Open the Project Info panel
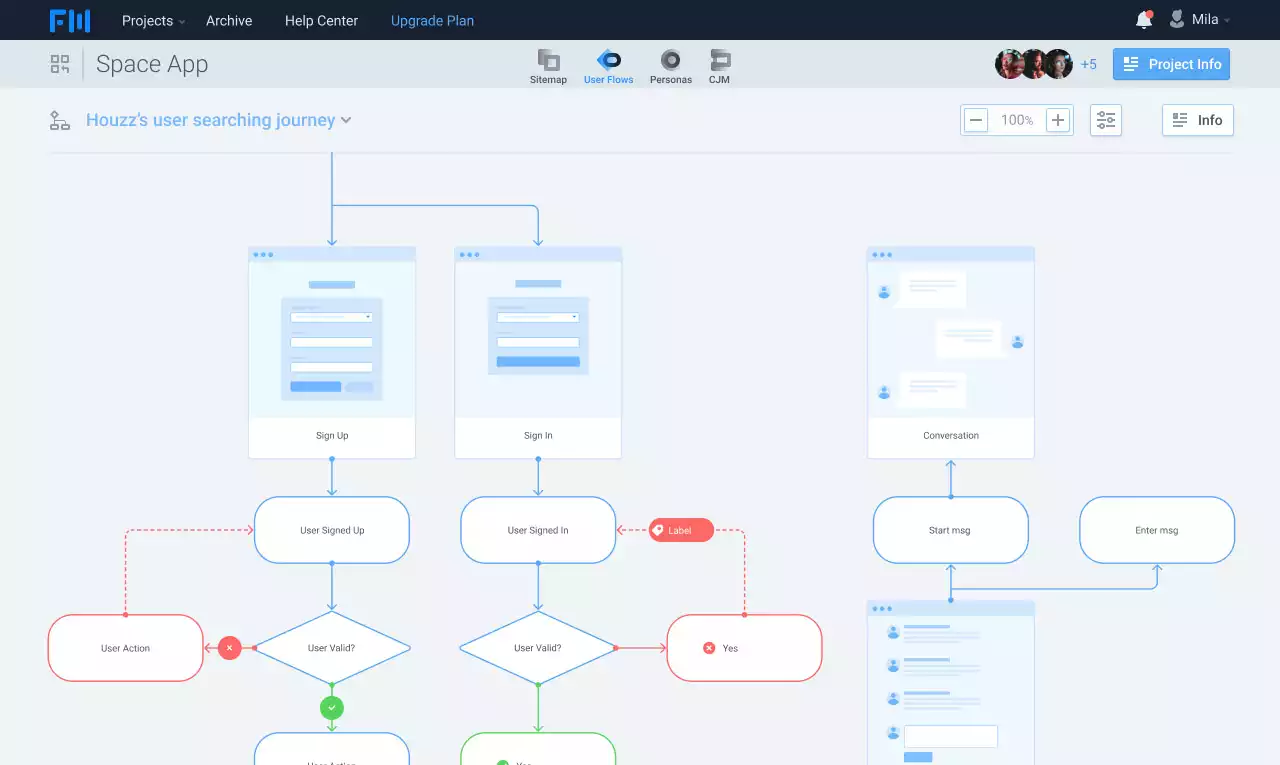1280x765 pixels. 1171,63
